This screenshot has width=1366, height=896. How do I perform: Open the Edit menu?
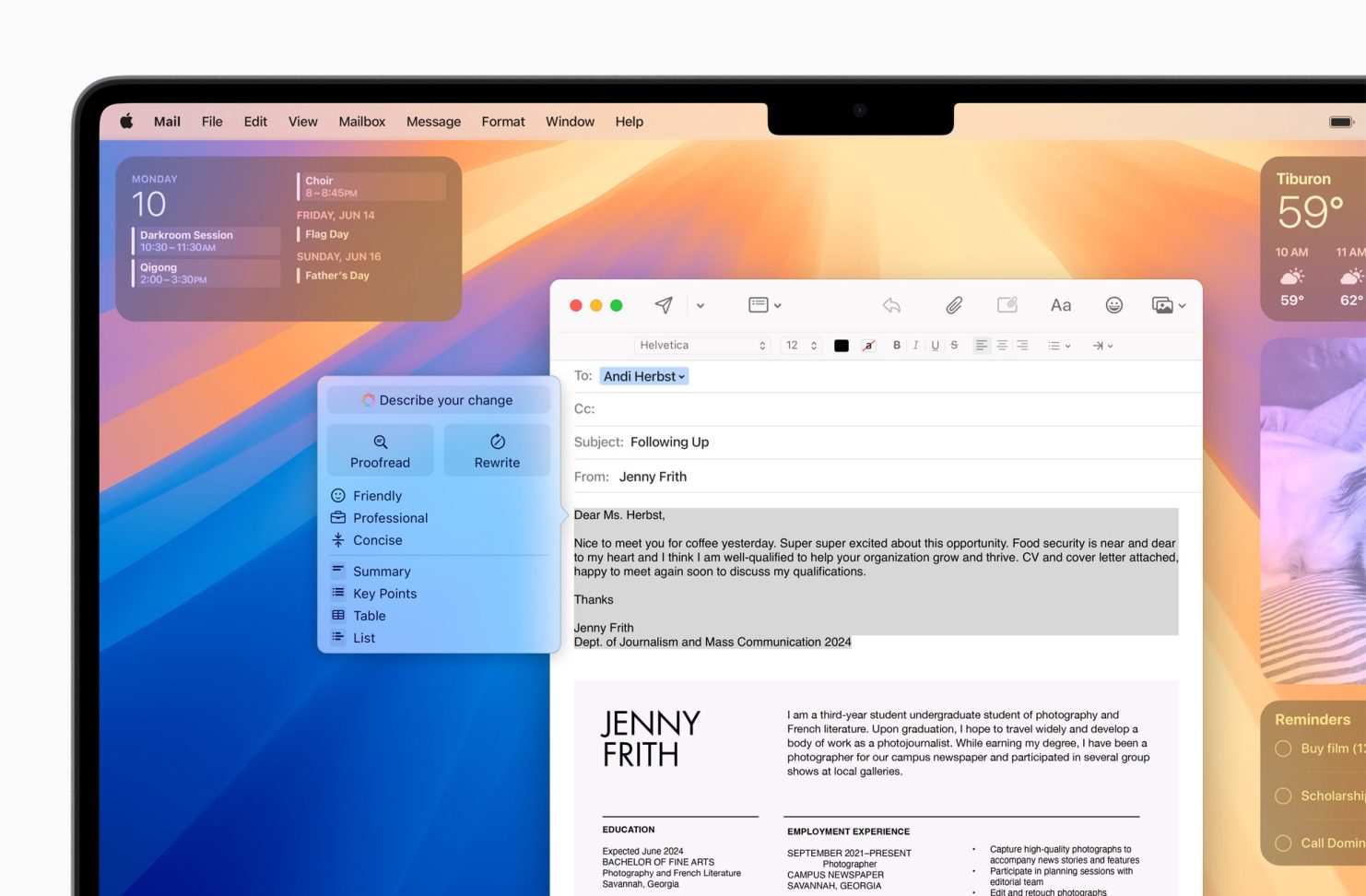coord(255,122)
